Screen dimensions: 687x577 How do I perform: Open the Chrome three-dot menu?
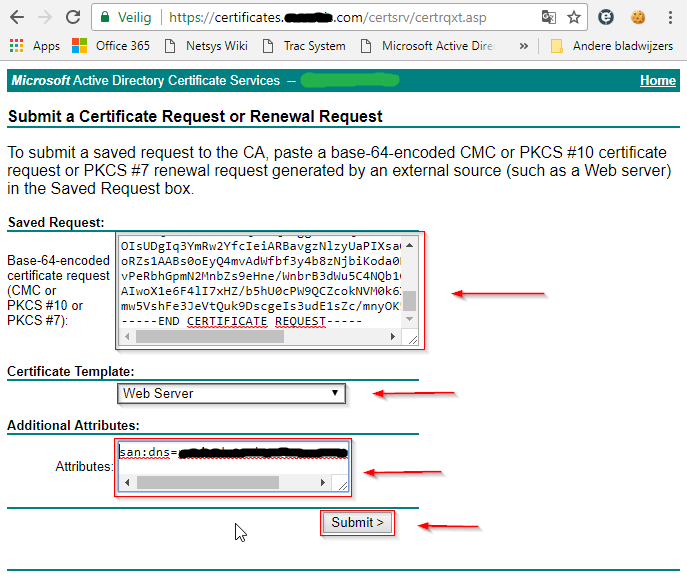pos(667,17)
